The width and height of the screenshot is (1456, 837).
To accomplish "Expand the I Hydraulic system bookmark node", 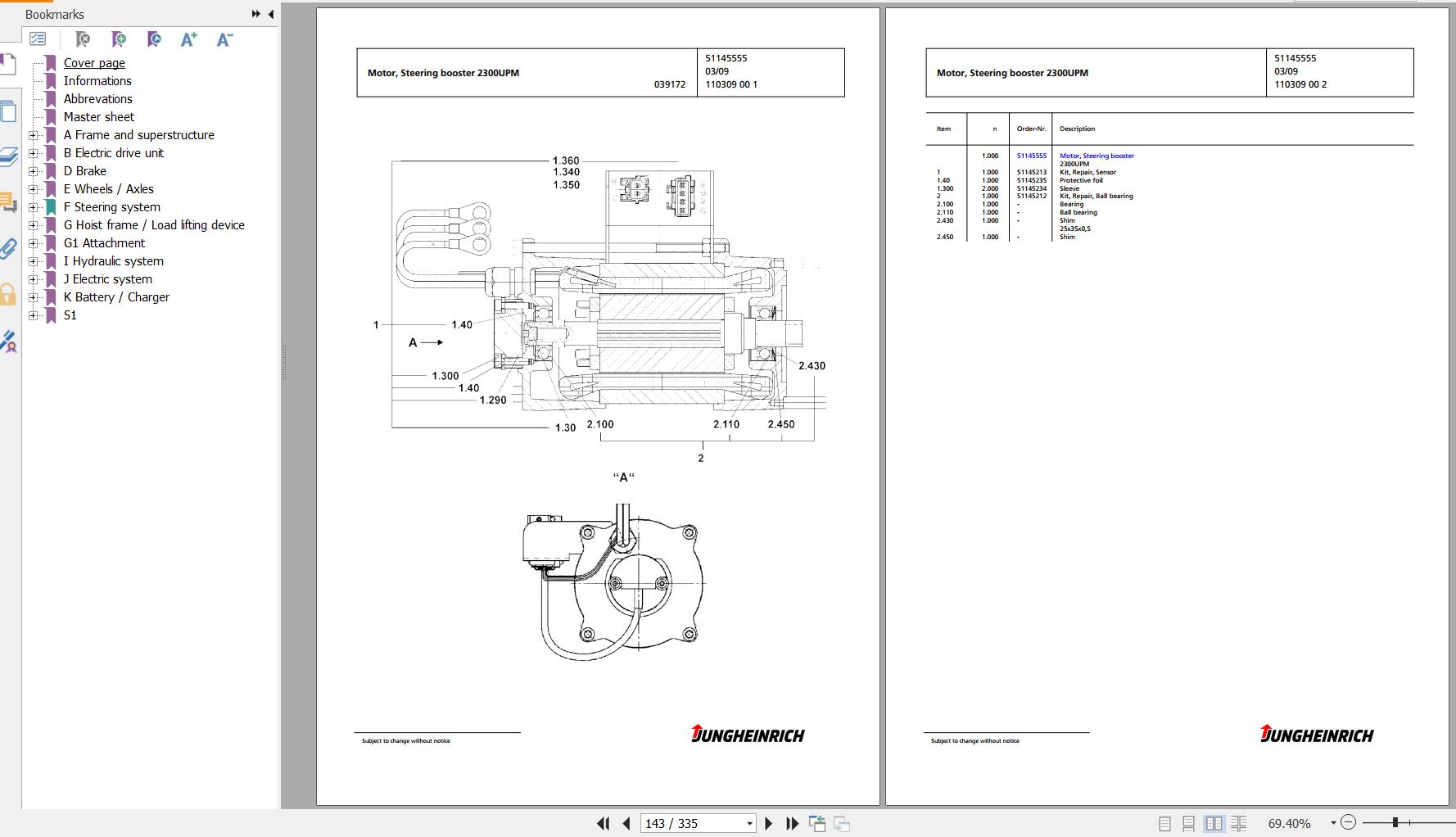I will pyautogui.click(x=34, y=261).
